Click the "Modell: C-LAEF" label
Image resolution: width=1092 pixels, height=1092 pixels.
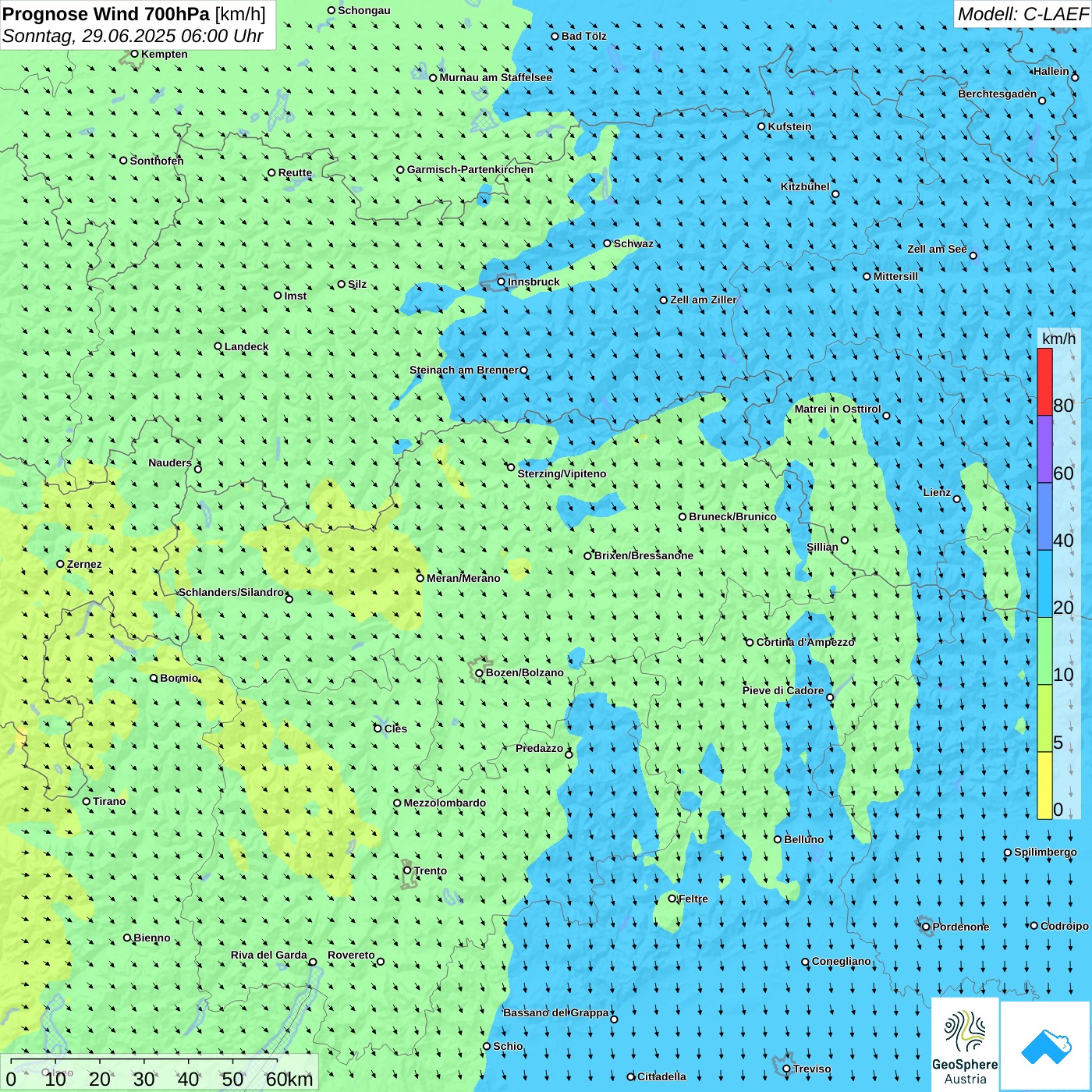tap(1023, 14)
